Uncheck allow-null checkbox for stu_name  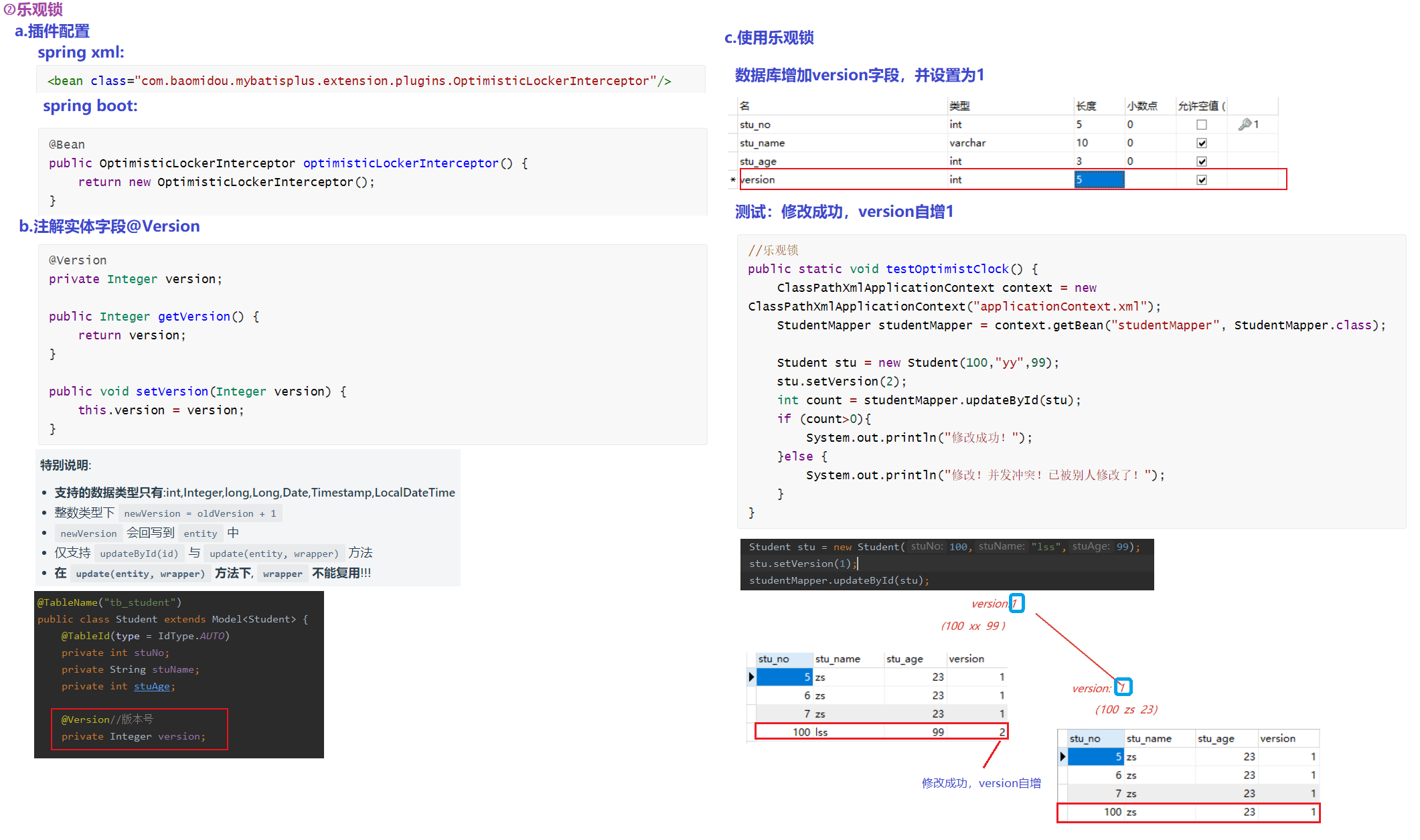tap(1202, 143)
